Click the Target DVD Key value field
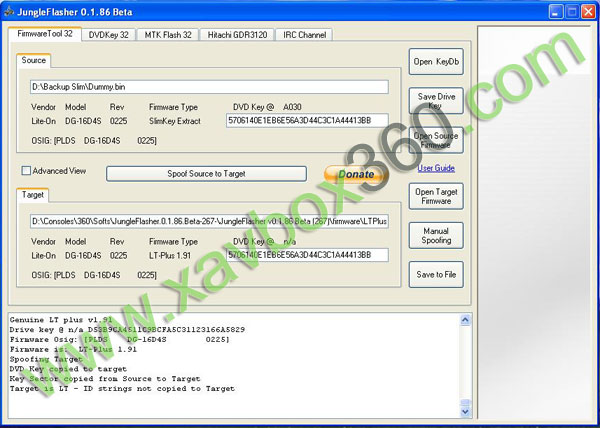Screen dimensions: 600x428 (x=307, y=255)
